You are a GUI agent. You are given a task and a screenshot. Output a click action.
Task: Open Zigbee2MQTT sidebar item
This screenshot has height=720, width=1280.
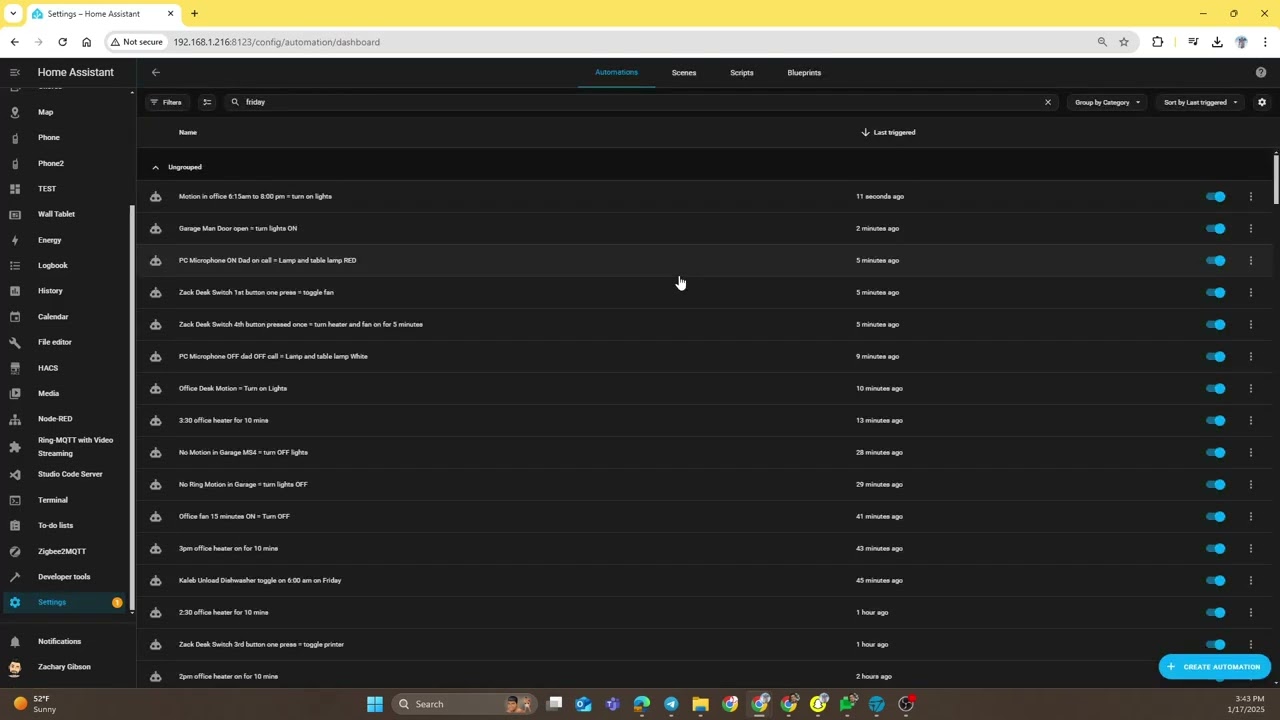(61, 551)
